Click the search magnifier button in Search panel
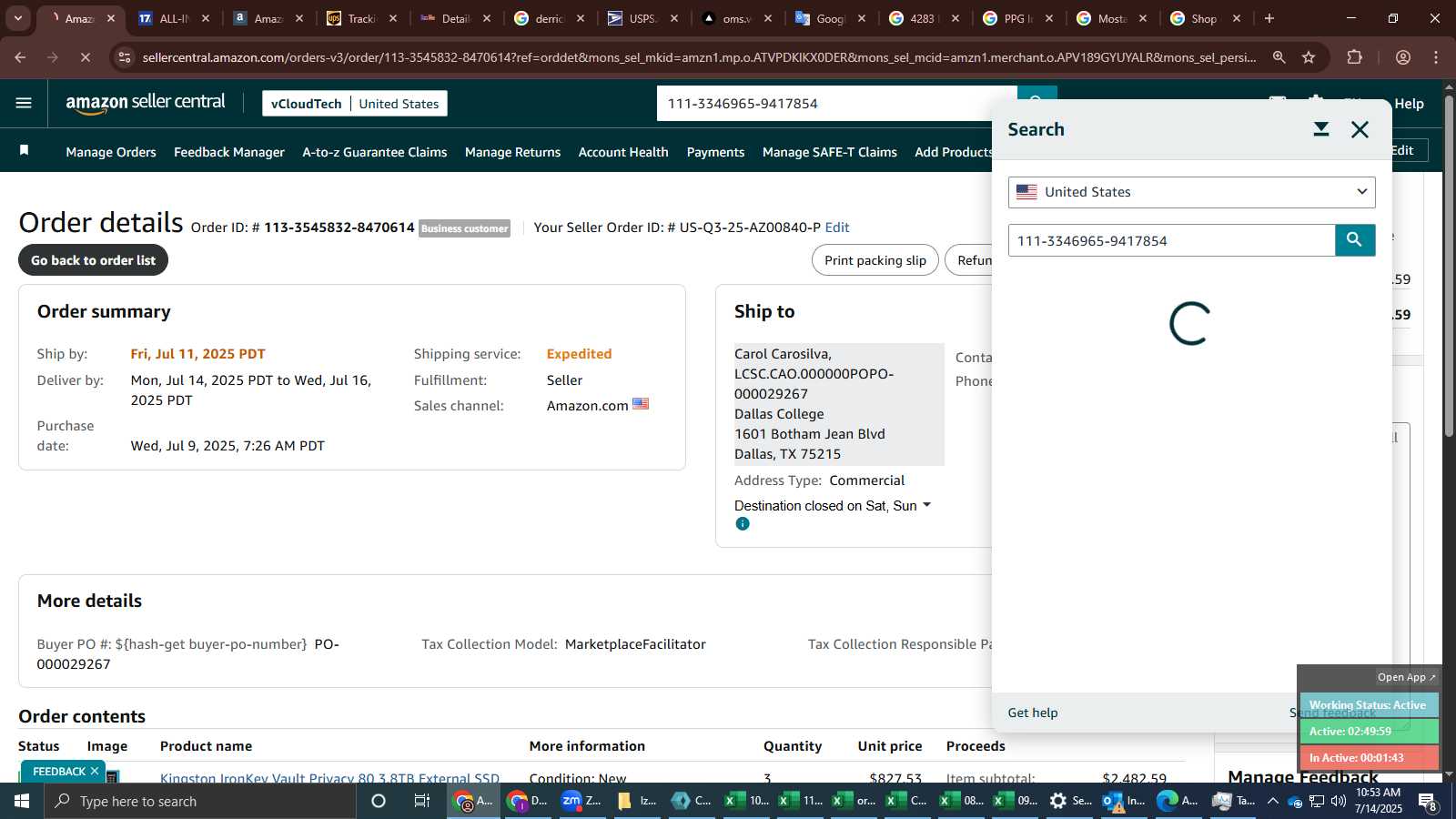The height and width of the screenshot is (819, 1456). point(1354,240)
